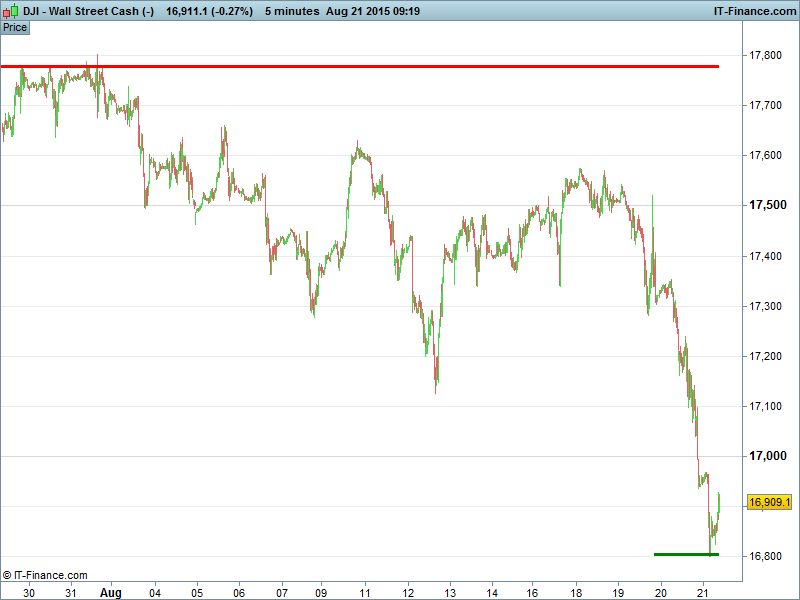Click the 21 date marker on time axis
Viewport: 800px width, 600px height.
tap(703, 592)
